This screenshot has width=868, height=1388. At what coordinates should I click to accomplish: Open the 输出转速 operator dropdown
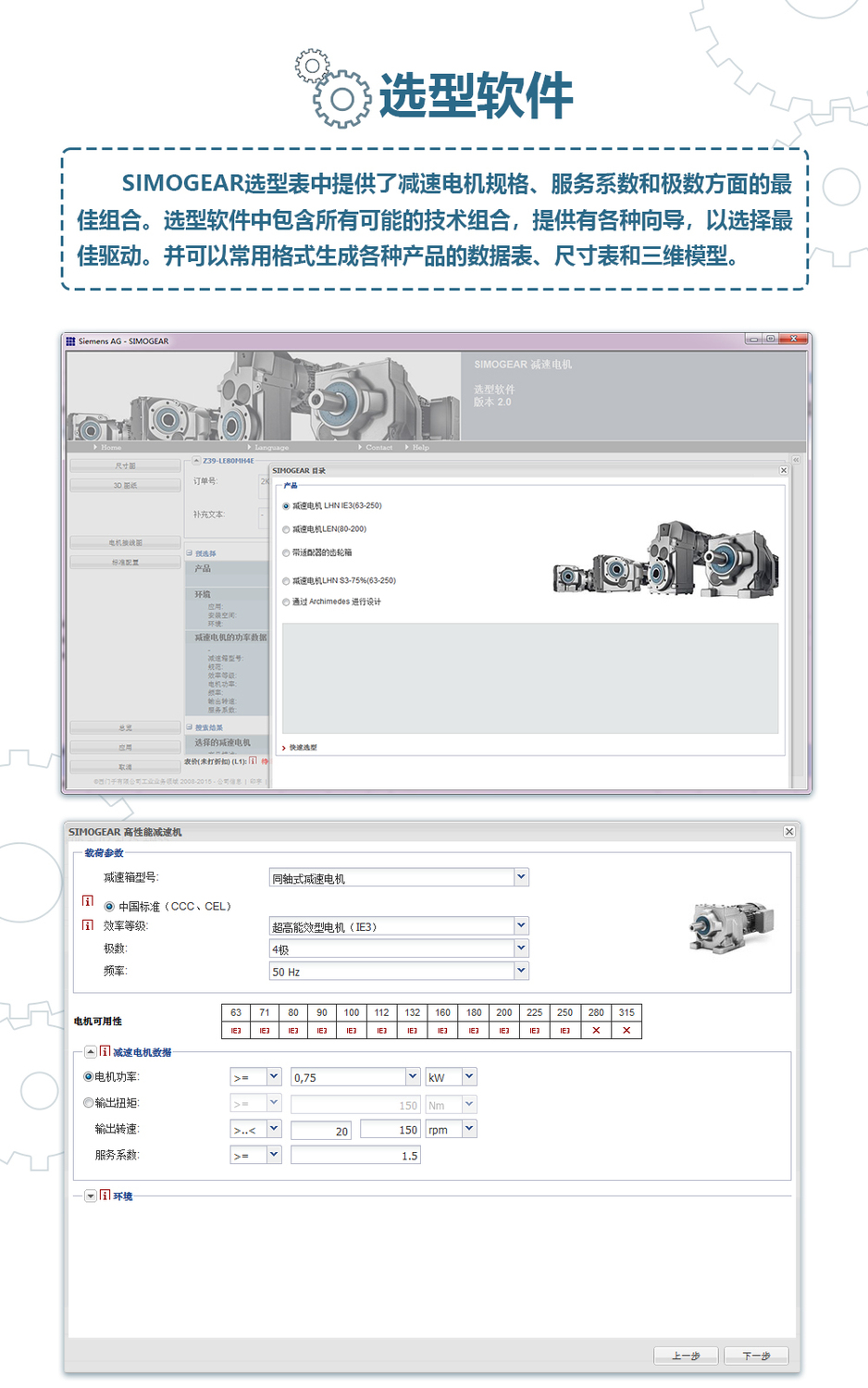(x=274, y=1129)
